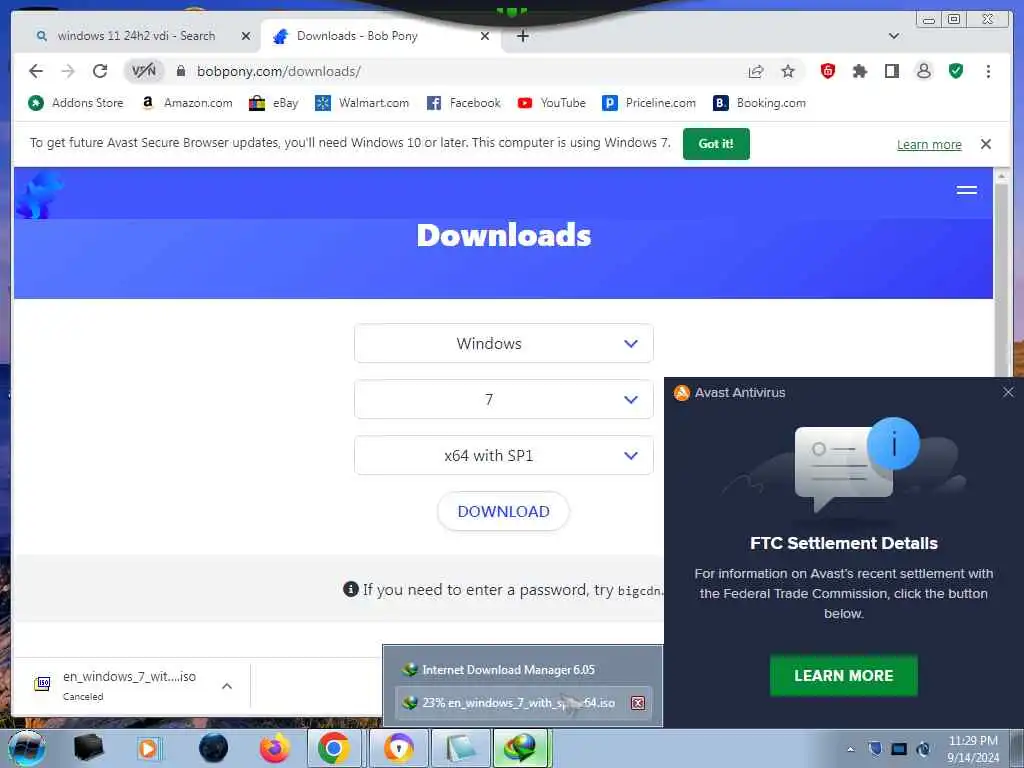Click the browser forward arrow
Screen dimensions: 1024x768
(x=68, y=71)
